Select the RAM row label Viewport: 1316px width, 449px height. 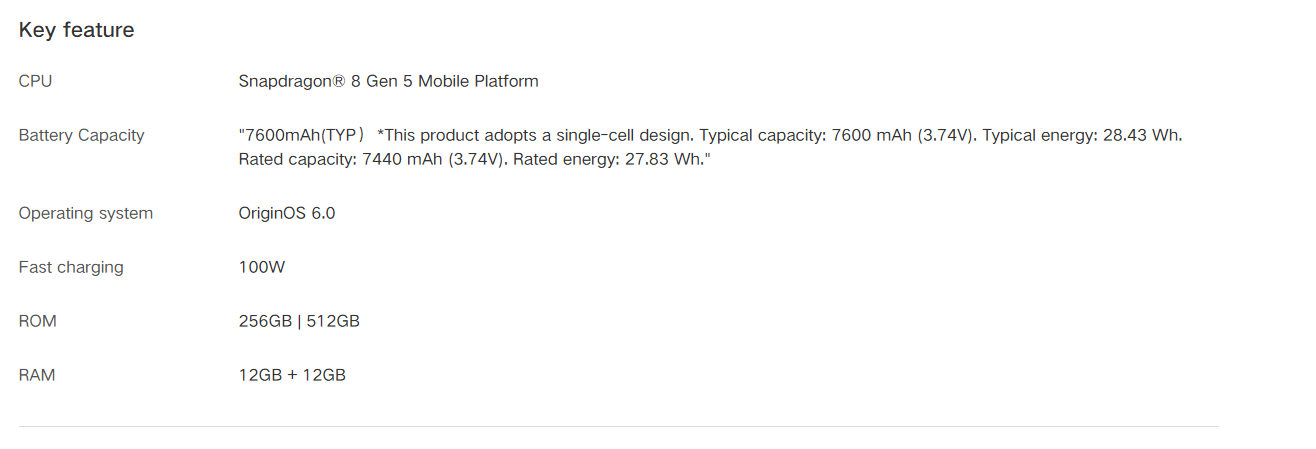37,375
